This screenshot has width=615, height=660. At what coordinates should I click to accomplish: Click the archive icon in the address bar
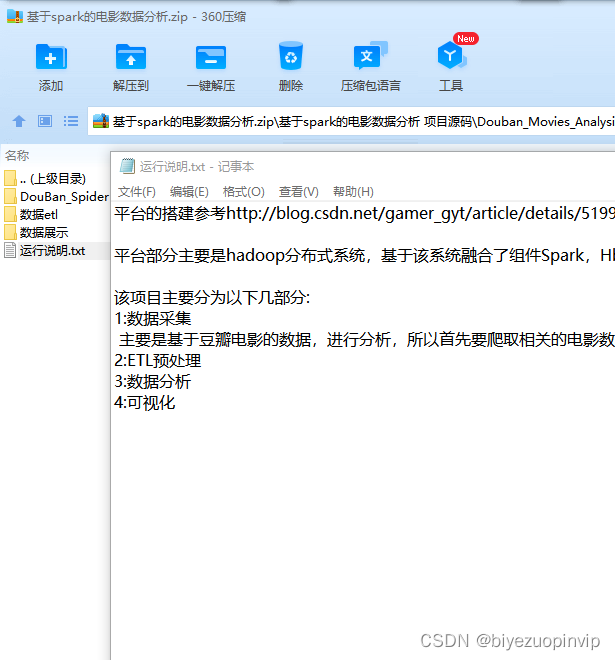[x=101, y=121]
